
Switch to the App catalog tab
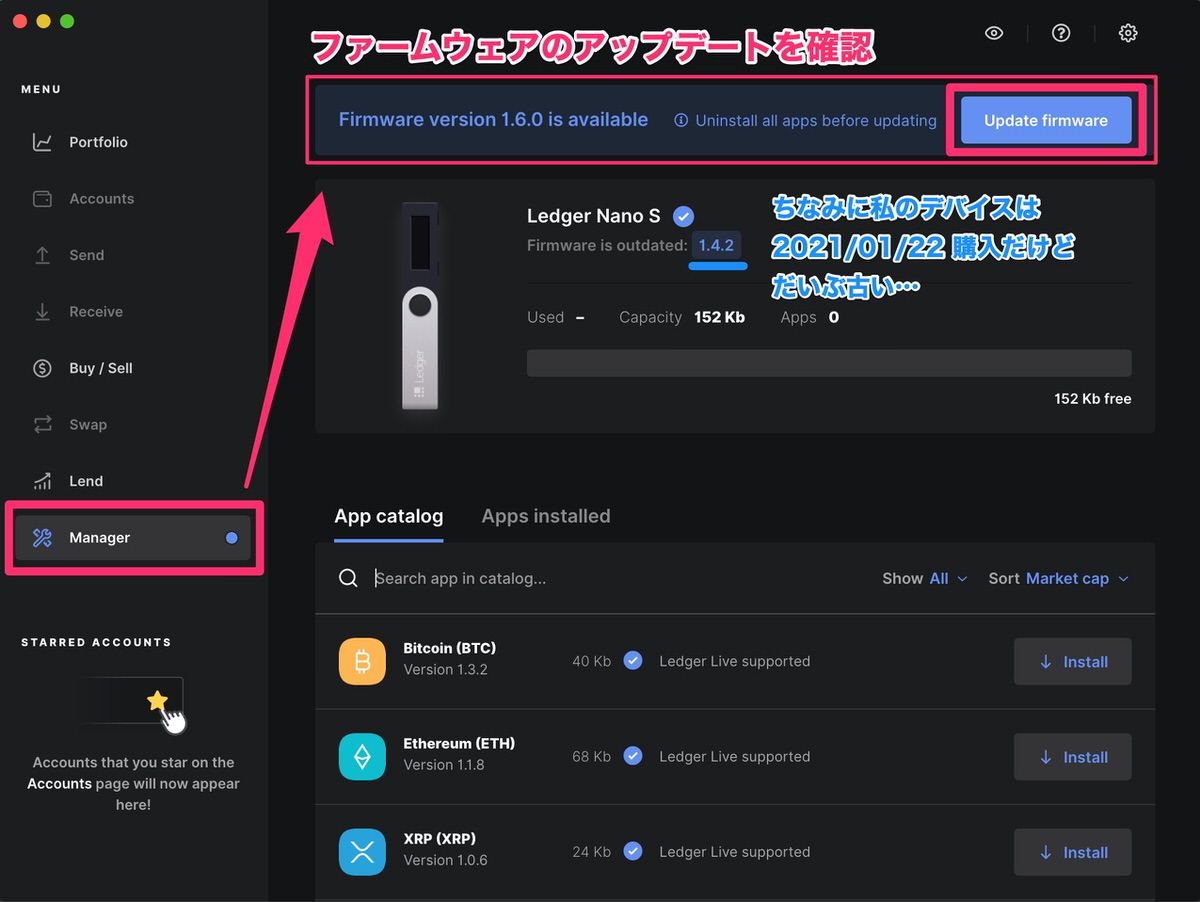pos(389,516)
